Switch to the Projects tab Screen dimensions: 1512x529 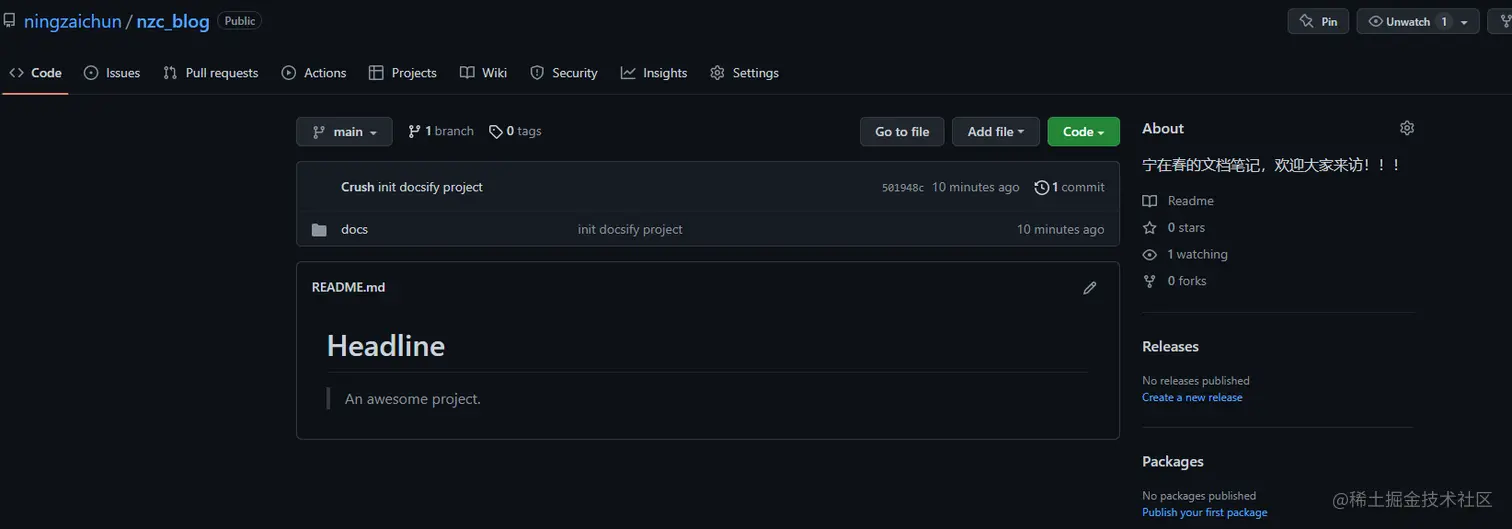(x=403, y=73)
